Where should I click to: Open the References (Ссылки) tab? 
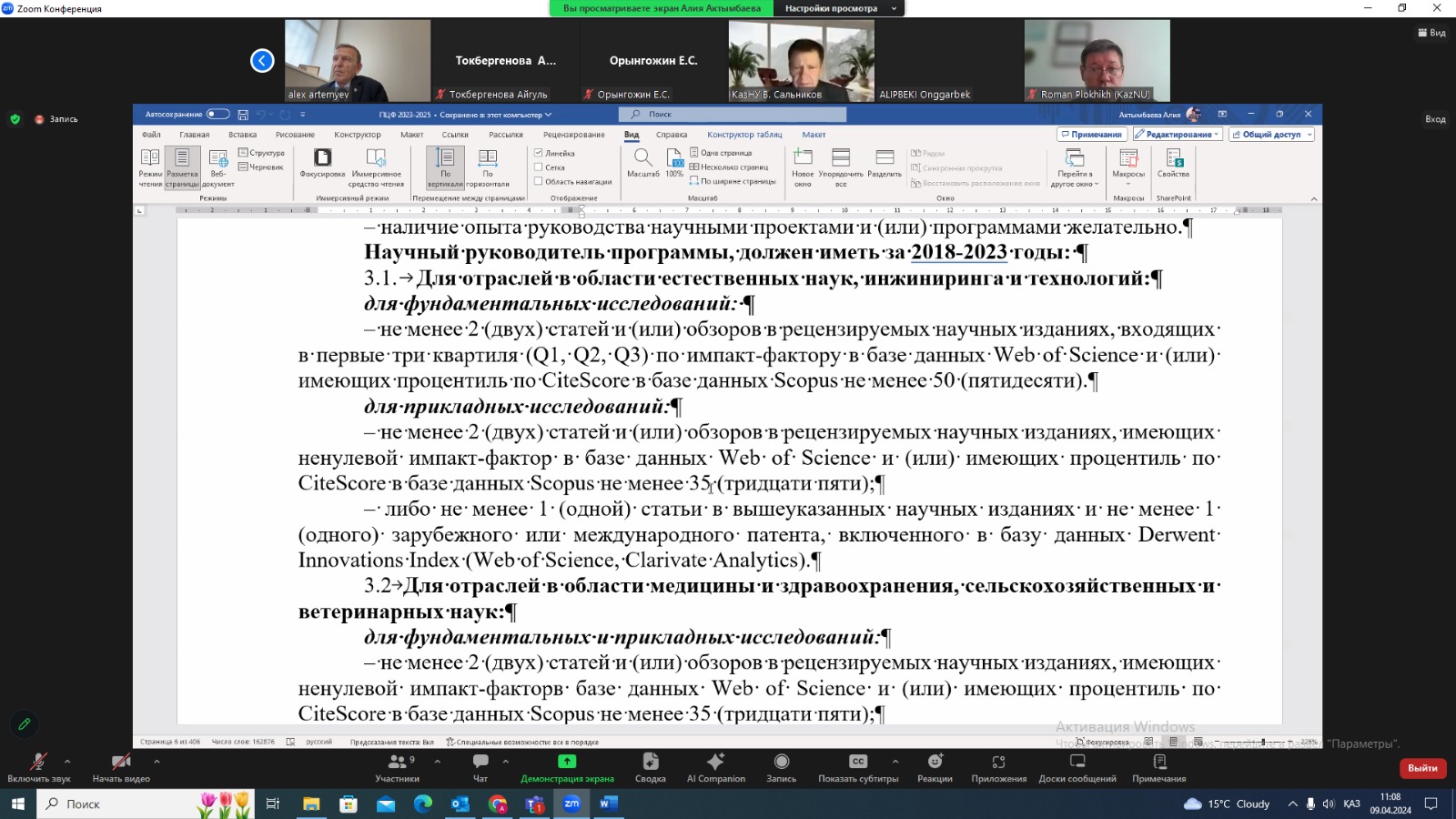coord(455,135)
